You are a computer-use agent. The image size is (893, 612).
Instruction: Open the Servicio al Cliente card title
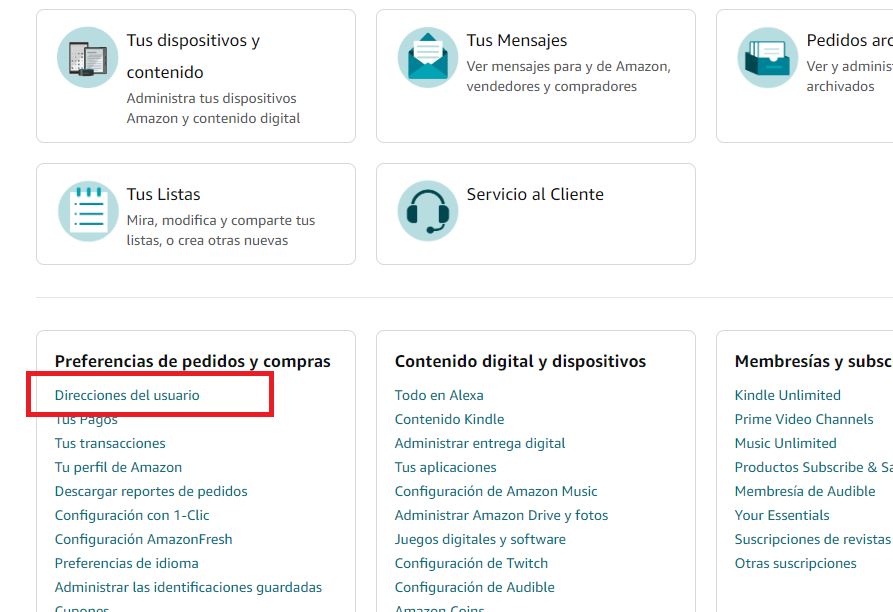point(535,194)
